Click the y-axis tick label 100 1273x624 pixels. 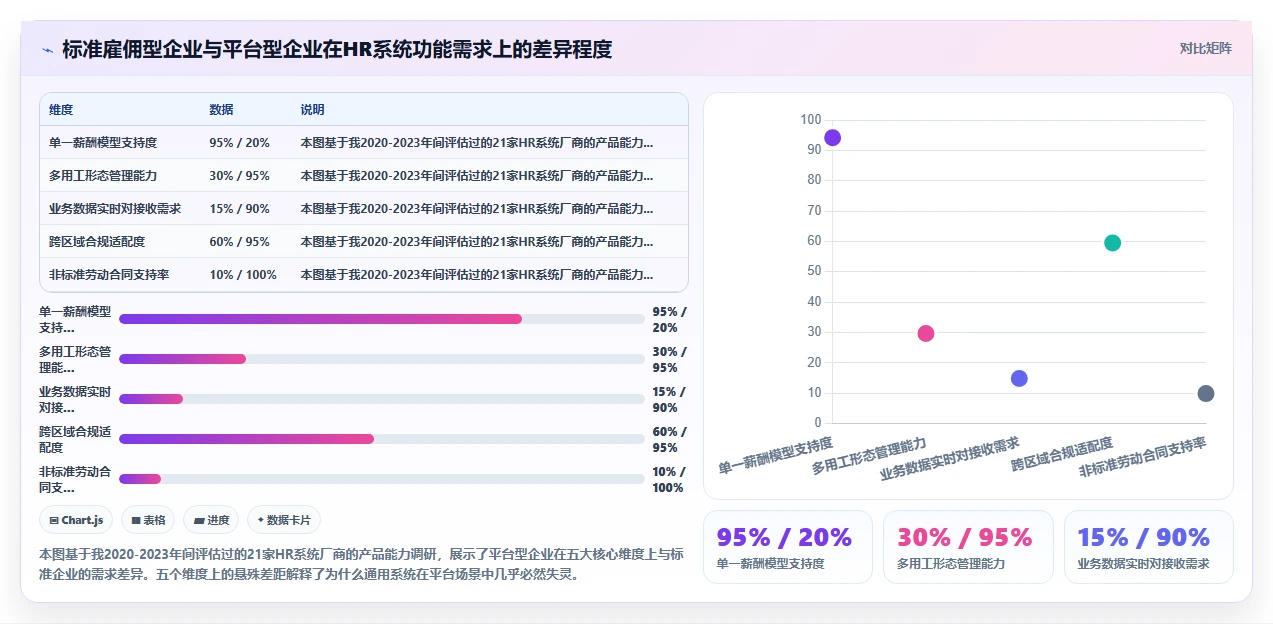(810, 120)
